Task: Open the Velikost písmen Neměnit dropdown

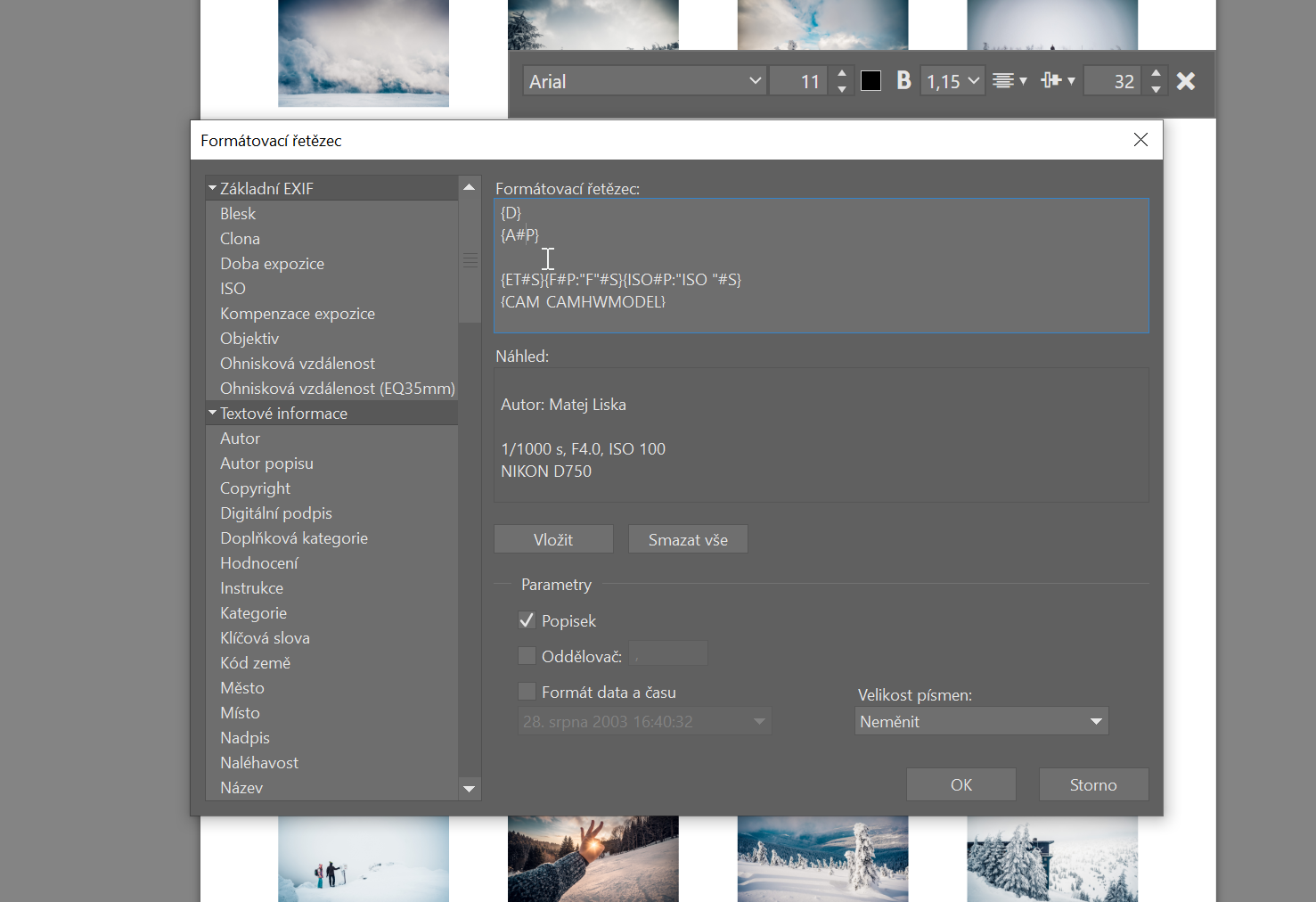Action: [x=981, y=721]
